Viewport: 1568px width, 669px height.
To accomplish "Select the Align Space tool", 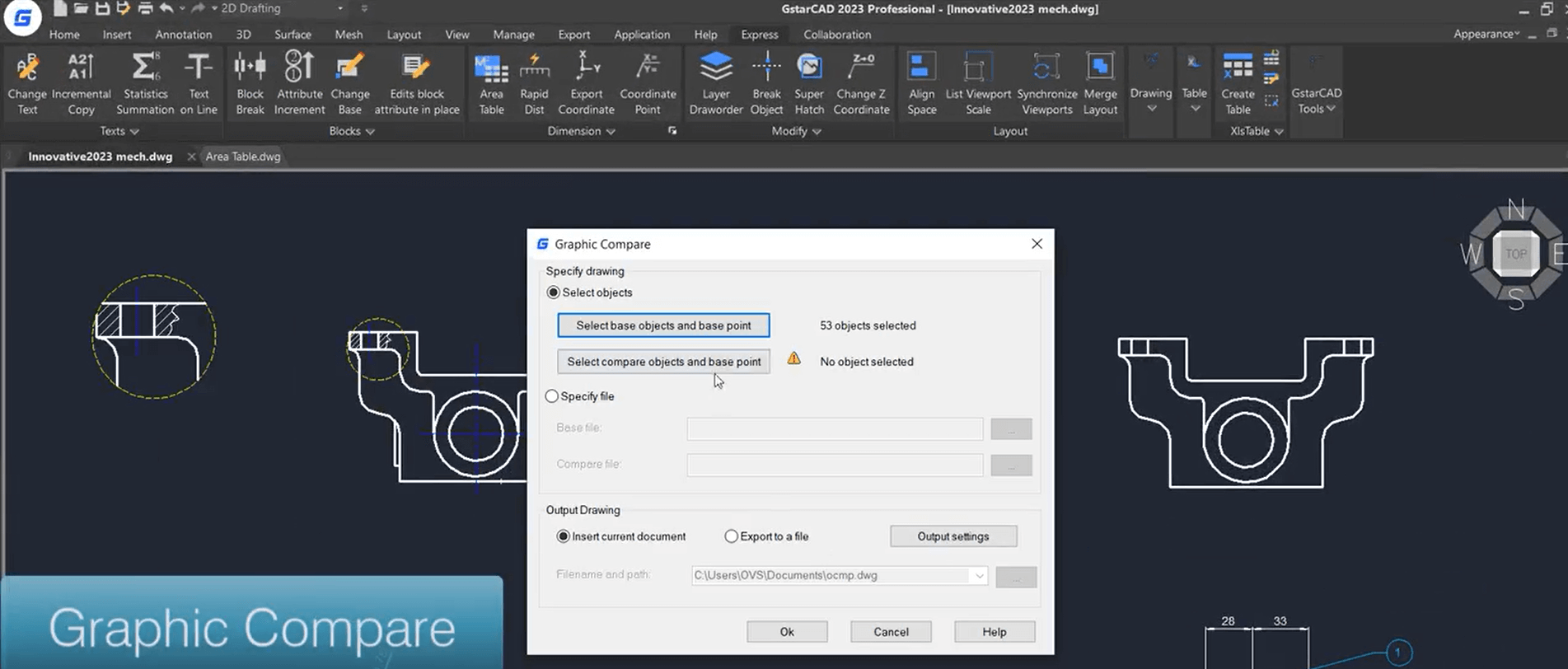I will point(921,83).
